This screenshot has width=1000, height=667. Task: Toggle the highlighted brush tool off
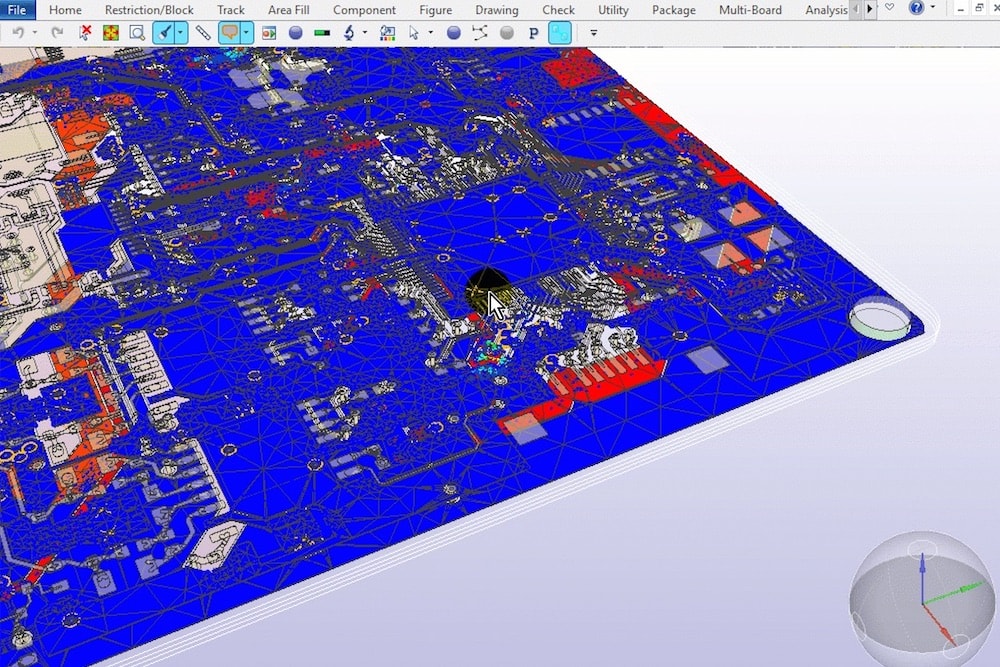(162, 32)
